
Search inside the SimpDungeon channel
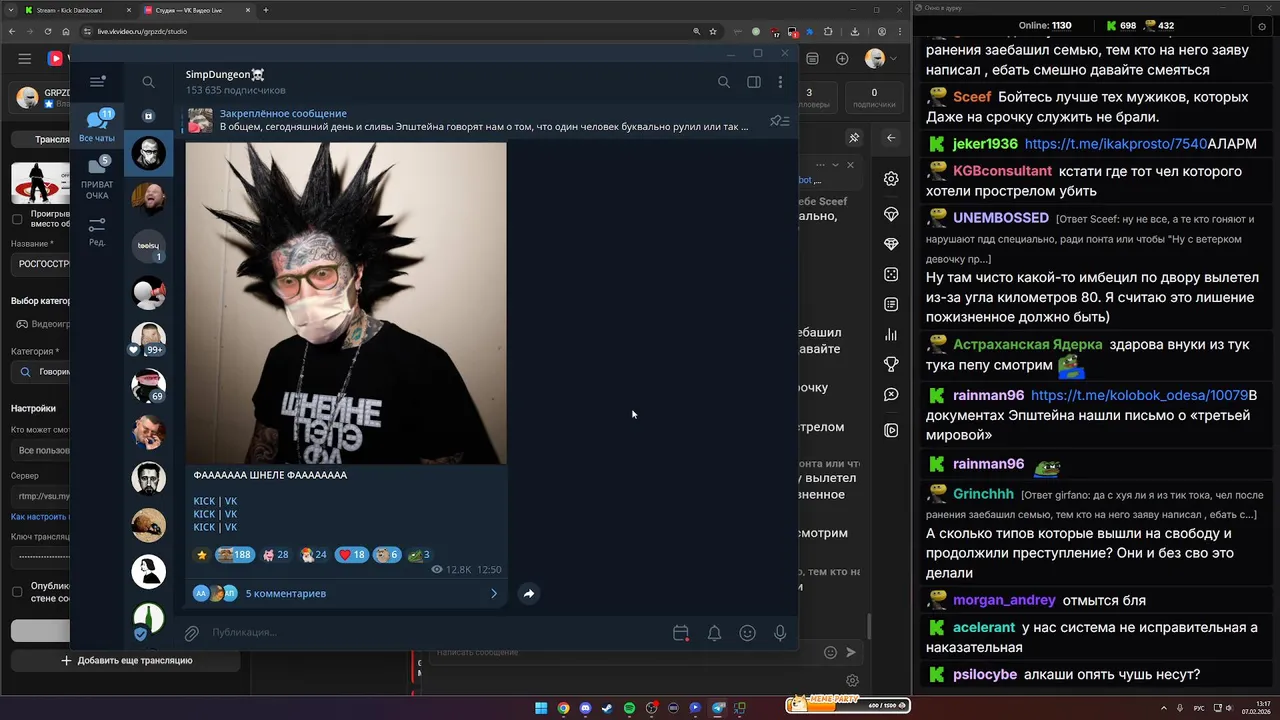(x=724, y=82)
